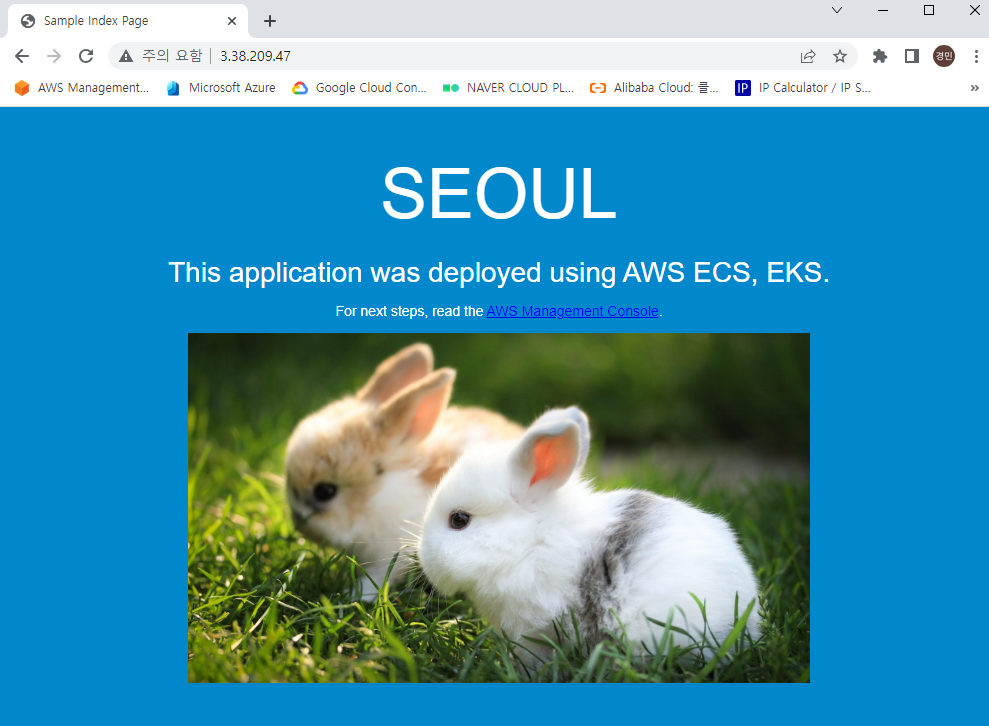Screen dimensions: 989x726
Task: Follow the AWS Management Console link
Action: point(572,311)
